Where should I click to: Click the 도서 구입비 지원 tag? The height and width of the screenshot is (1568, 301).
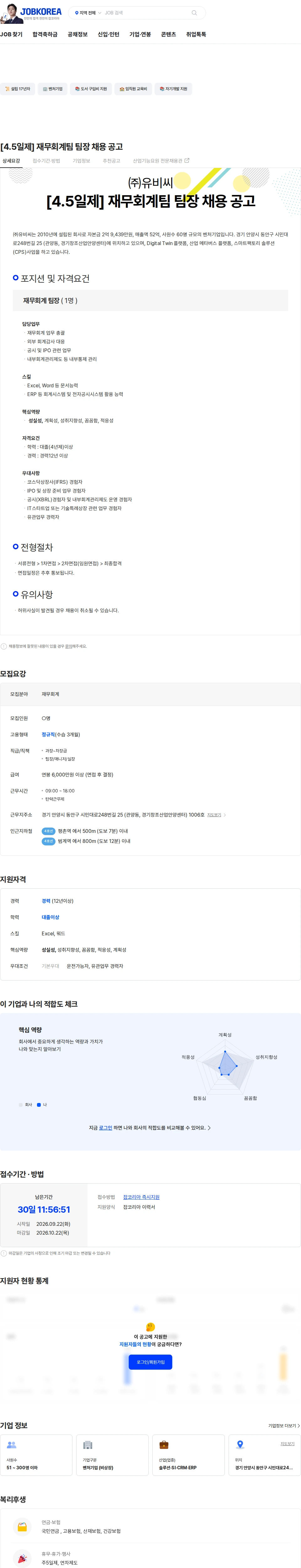[91, 89]
